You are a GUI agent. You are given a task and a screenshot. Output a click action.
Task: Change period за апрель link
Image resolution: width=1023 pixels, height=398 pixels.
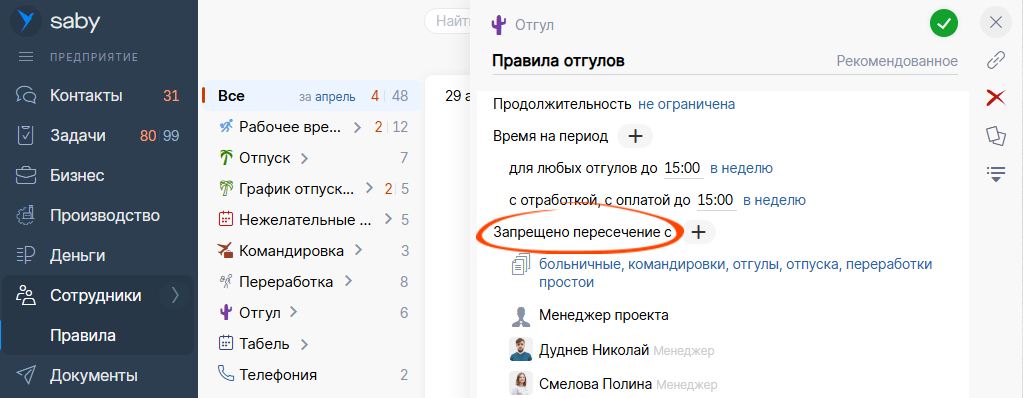click(328, 97)
